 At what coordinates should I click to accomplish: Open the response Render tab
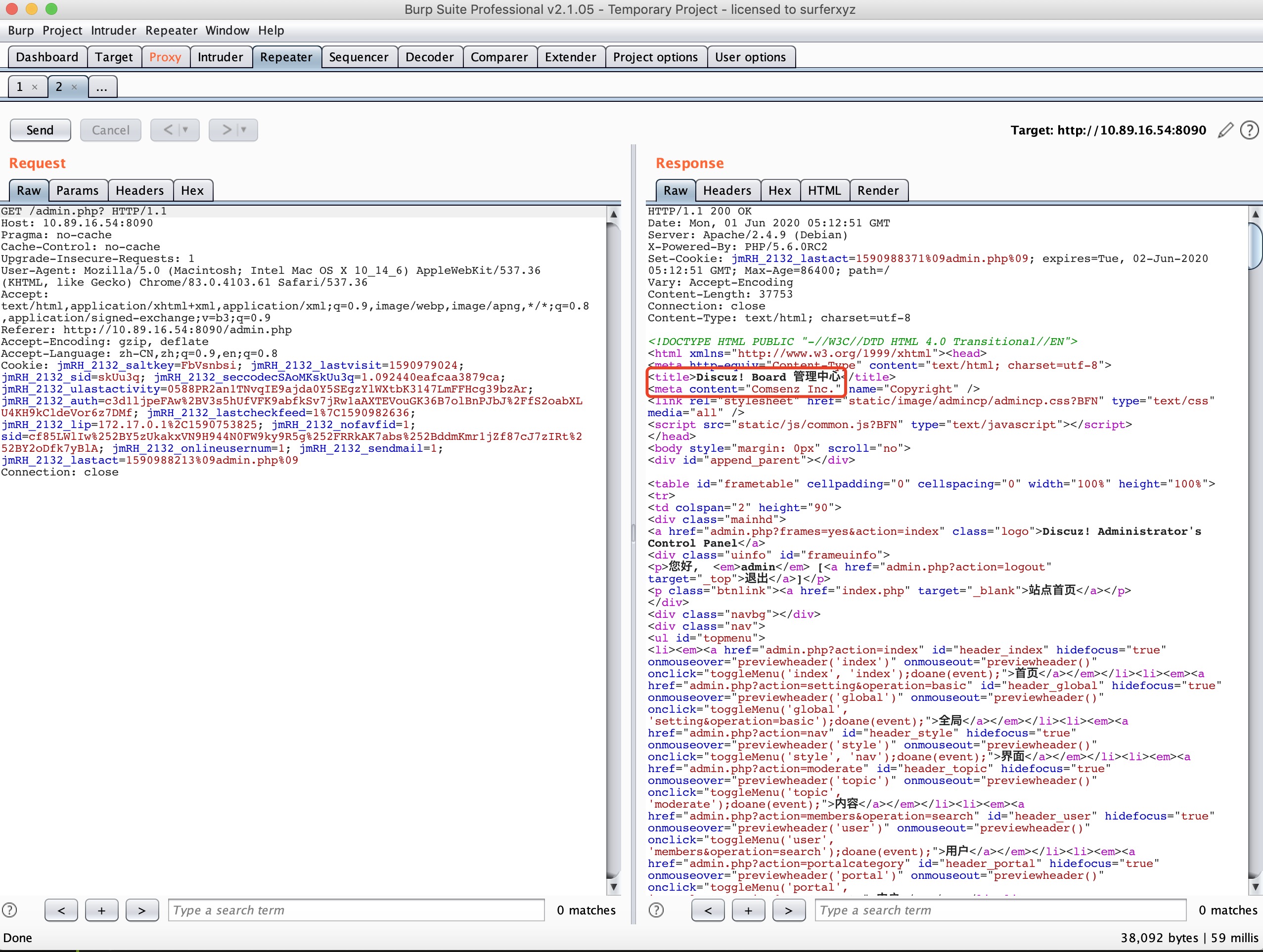[x=877, y=191]
